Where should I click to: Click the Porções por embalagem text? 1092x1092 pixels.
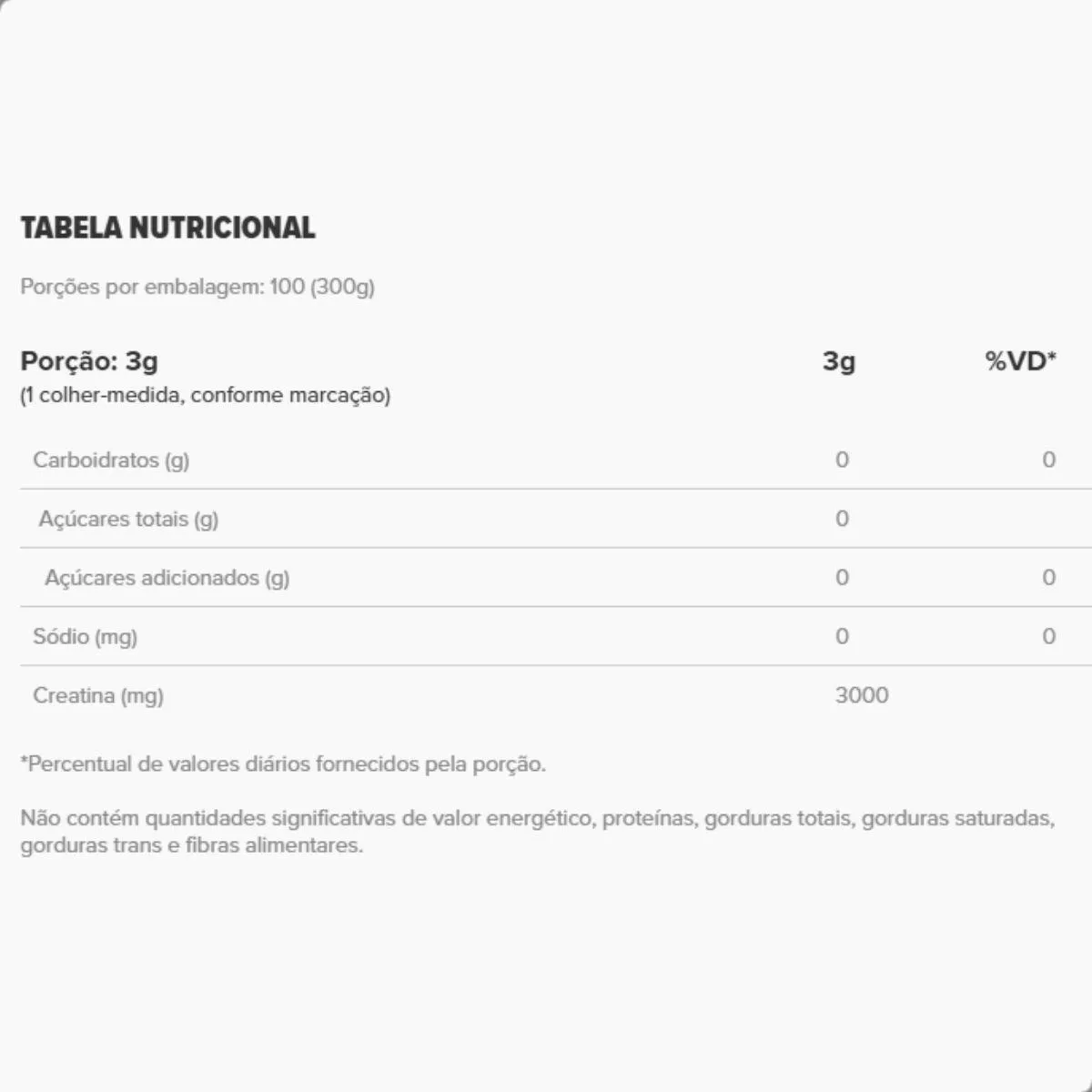197,287
